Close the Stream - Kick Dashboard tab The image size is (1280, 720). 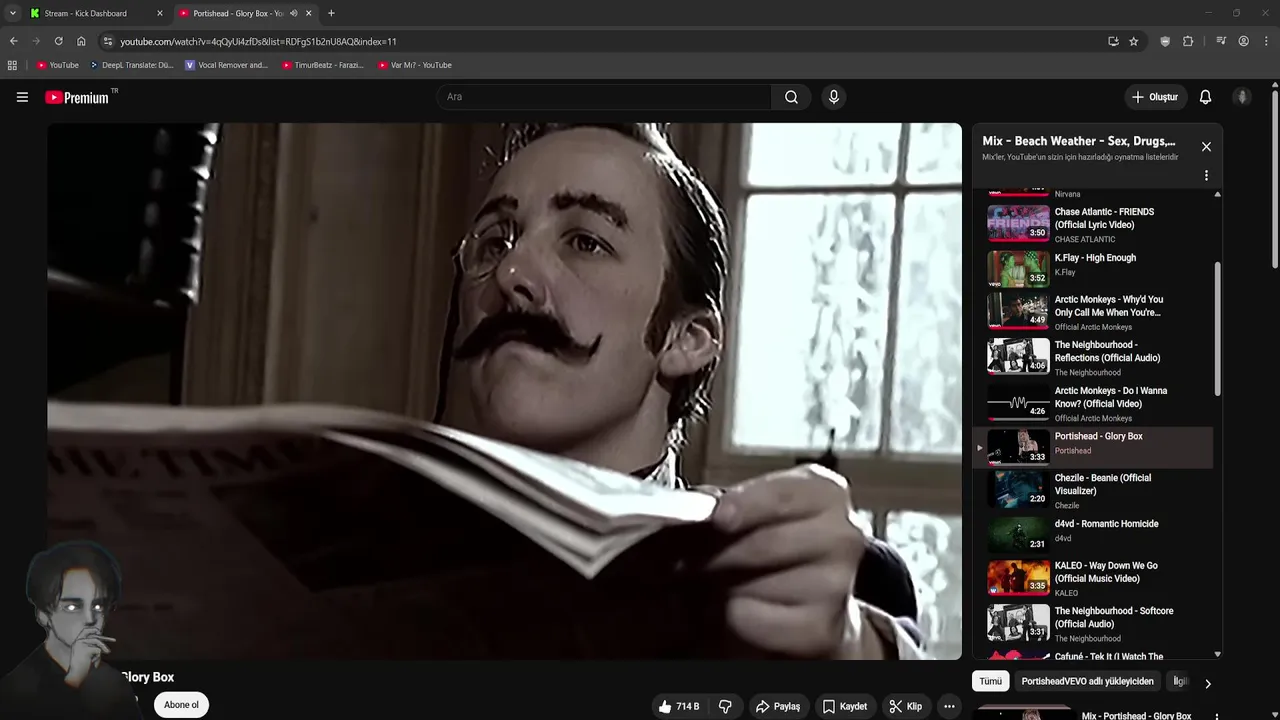click(x=159, y=13)
